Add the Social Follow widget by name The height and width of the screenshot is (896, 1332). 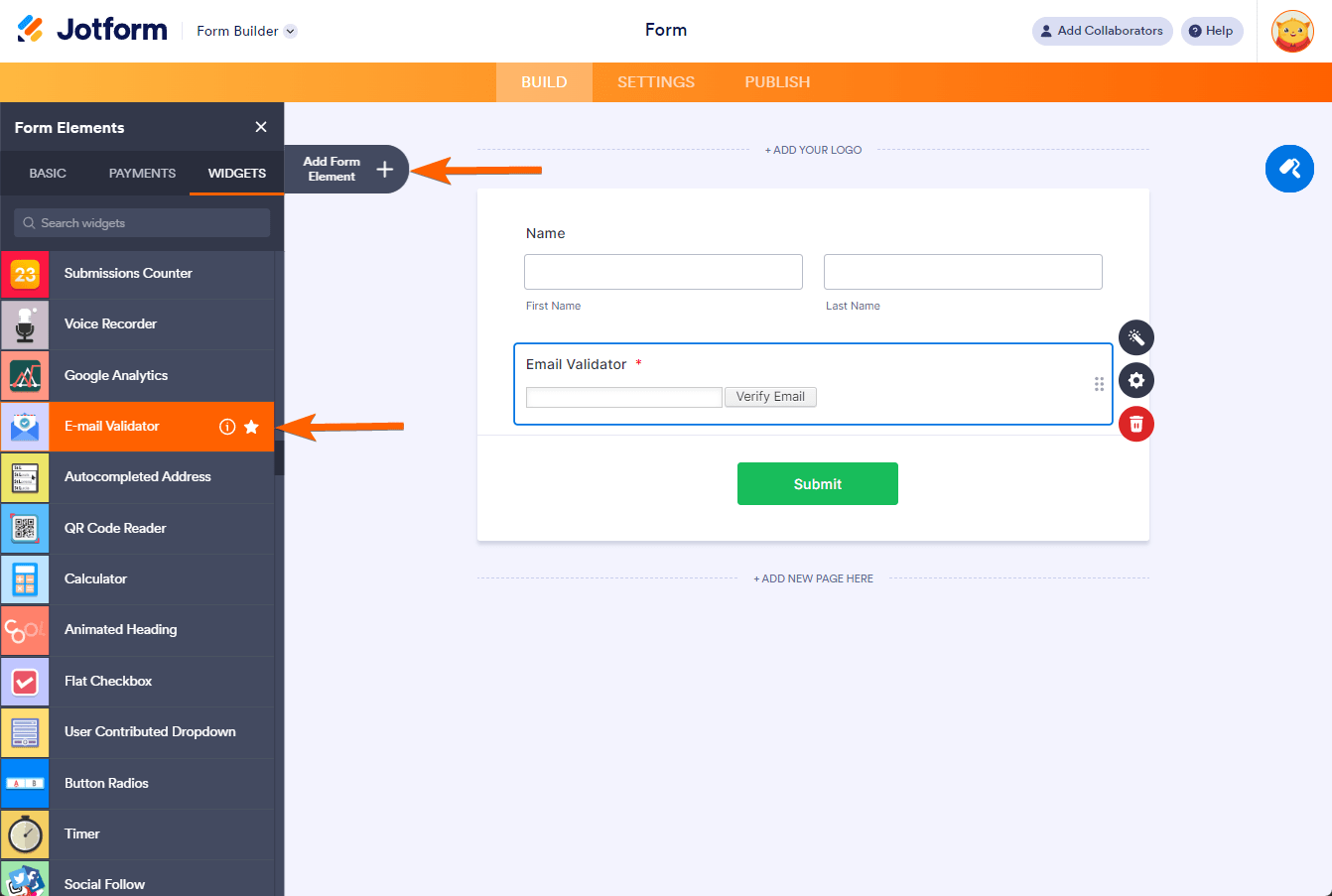(104, 884)
